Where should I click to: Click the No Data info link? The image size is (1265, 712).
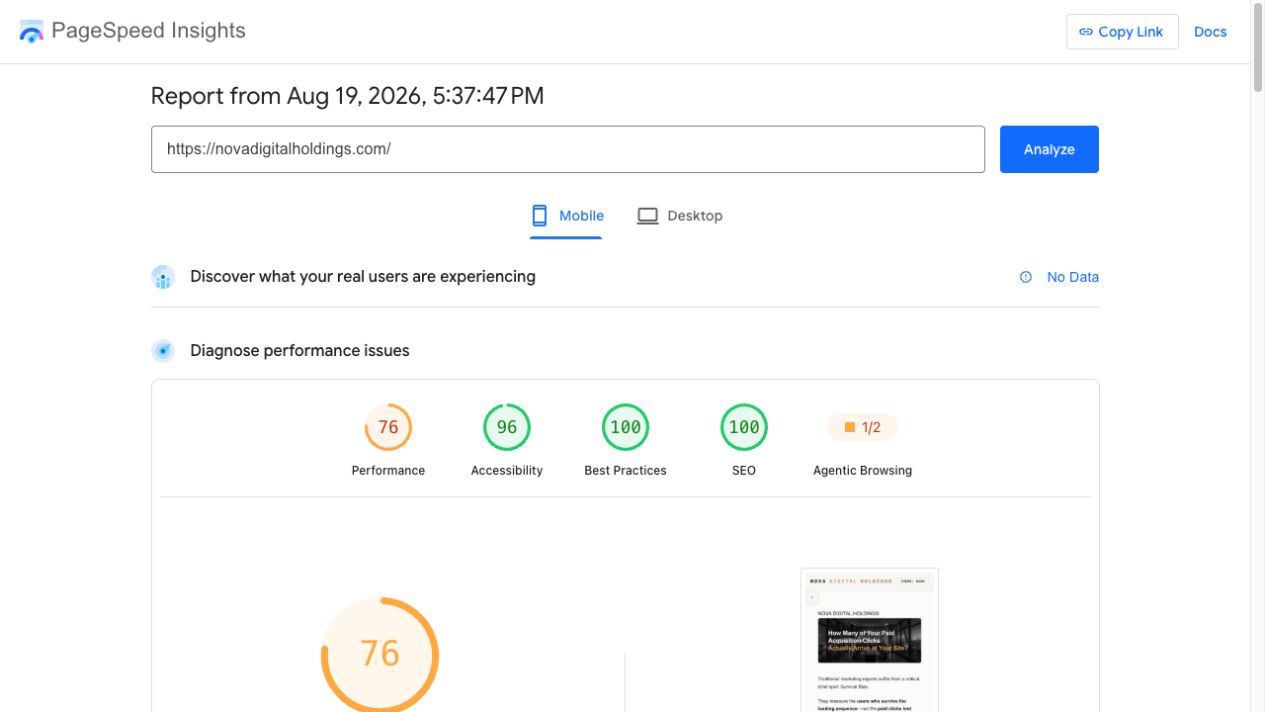tap(1059, 277)
